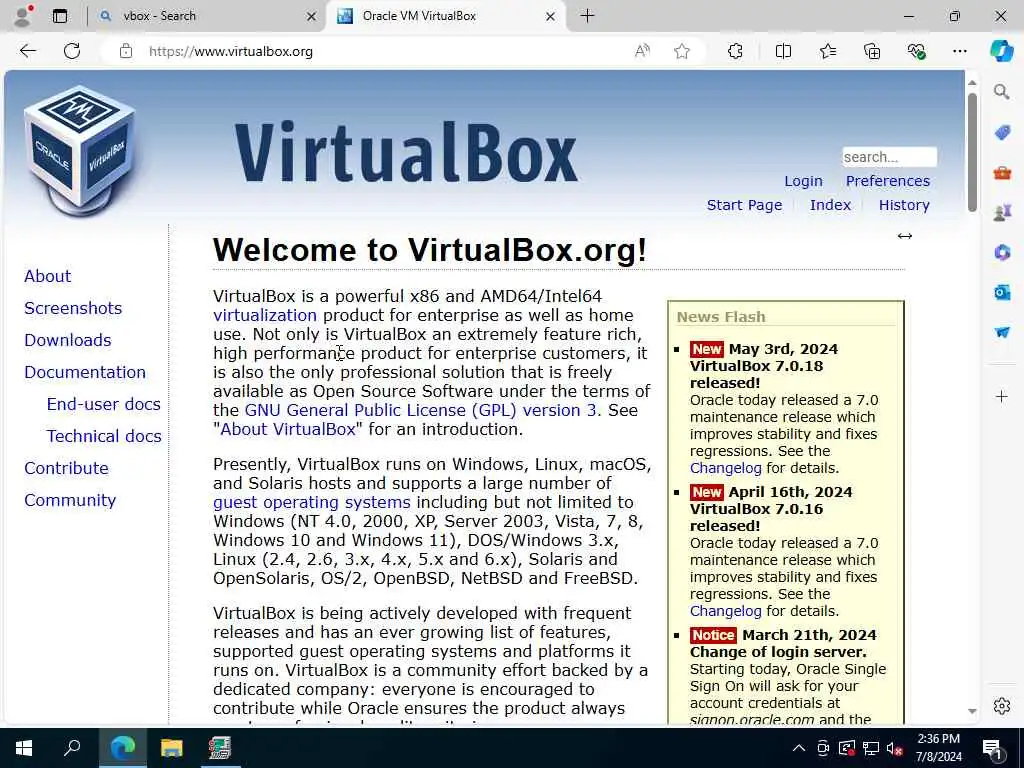Switch to the vbox - Search tab
The width and height of the screenshot is (1024, 768).
[x=208, y=16]
